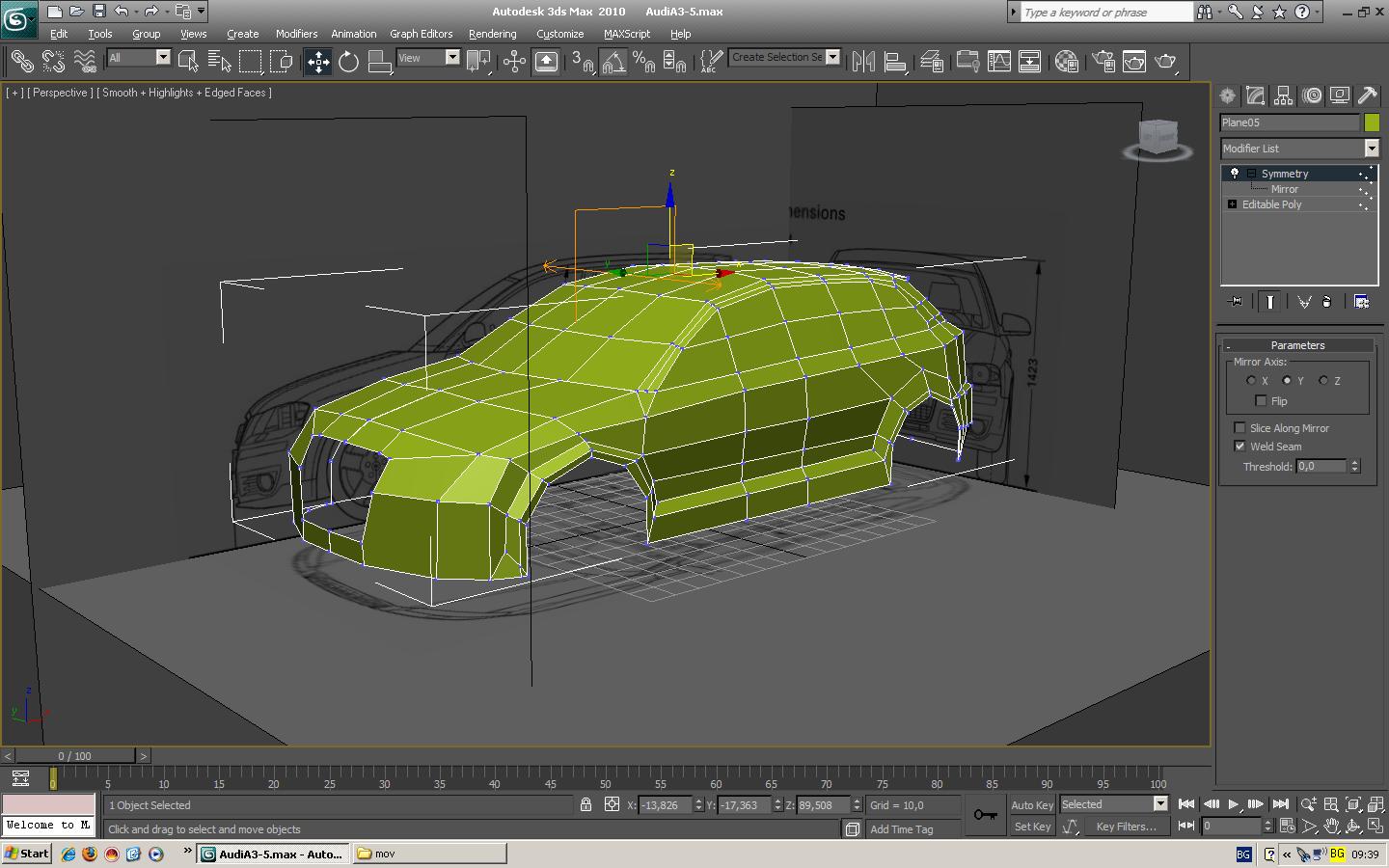The width and height of the screenshot is (1389, 868).
Task: Click the Quick Render teapot icon
Action: (1166, 62)
